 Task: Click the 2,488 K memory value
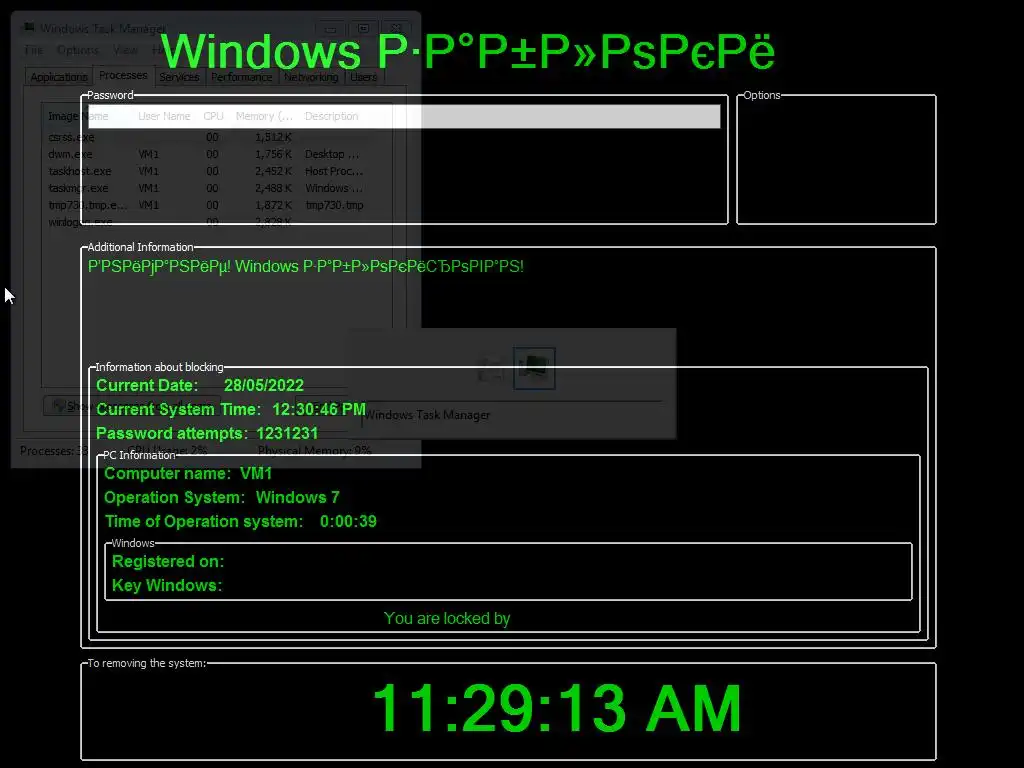(x=273, y=188)
